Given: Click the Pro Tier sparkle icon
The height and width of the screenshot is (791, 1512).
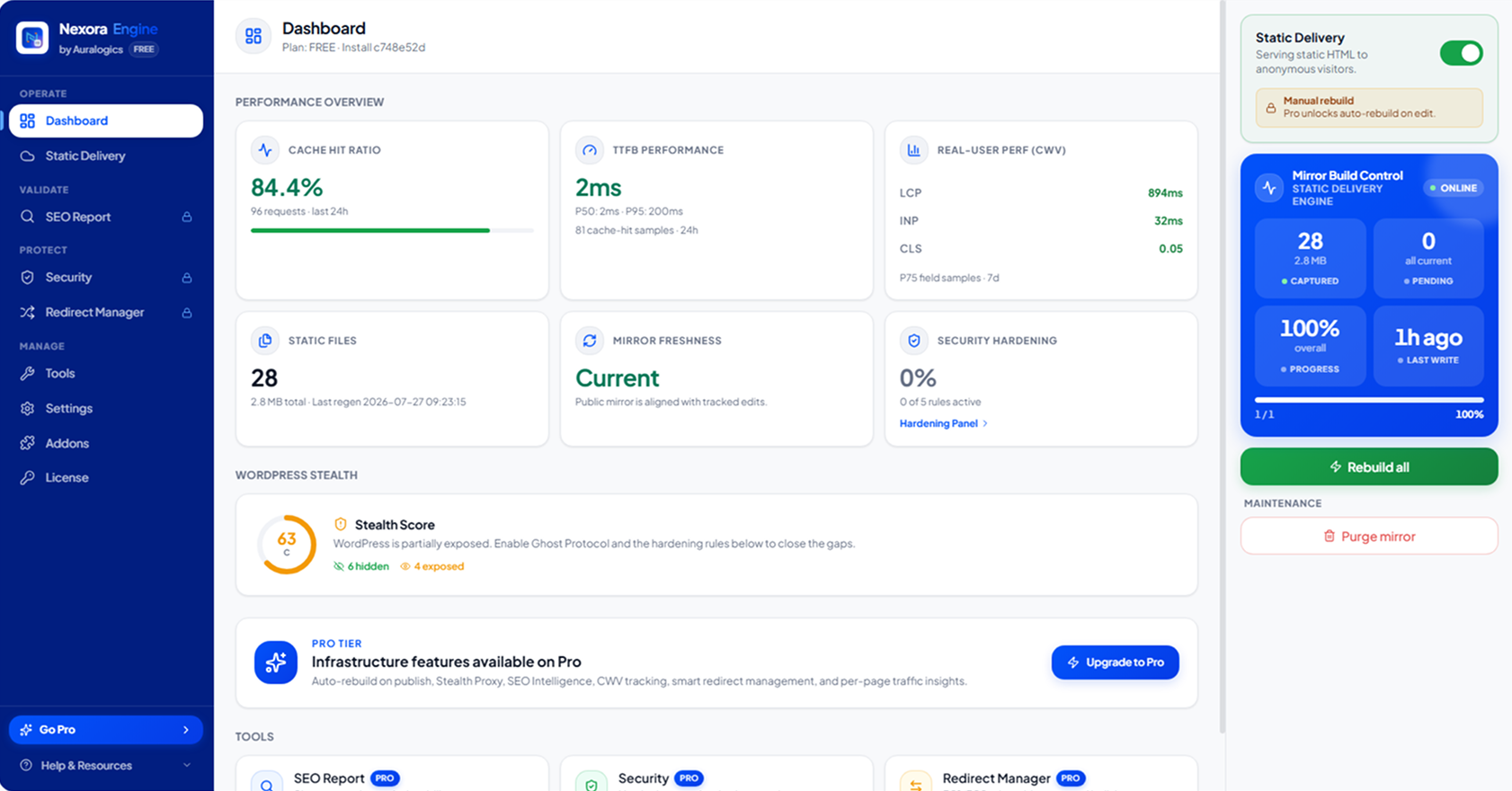Looking at the screenshot, I should pyautogui.click(x=276, y=662).
